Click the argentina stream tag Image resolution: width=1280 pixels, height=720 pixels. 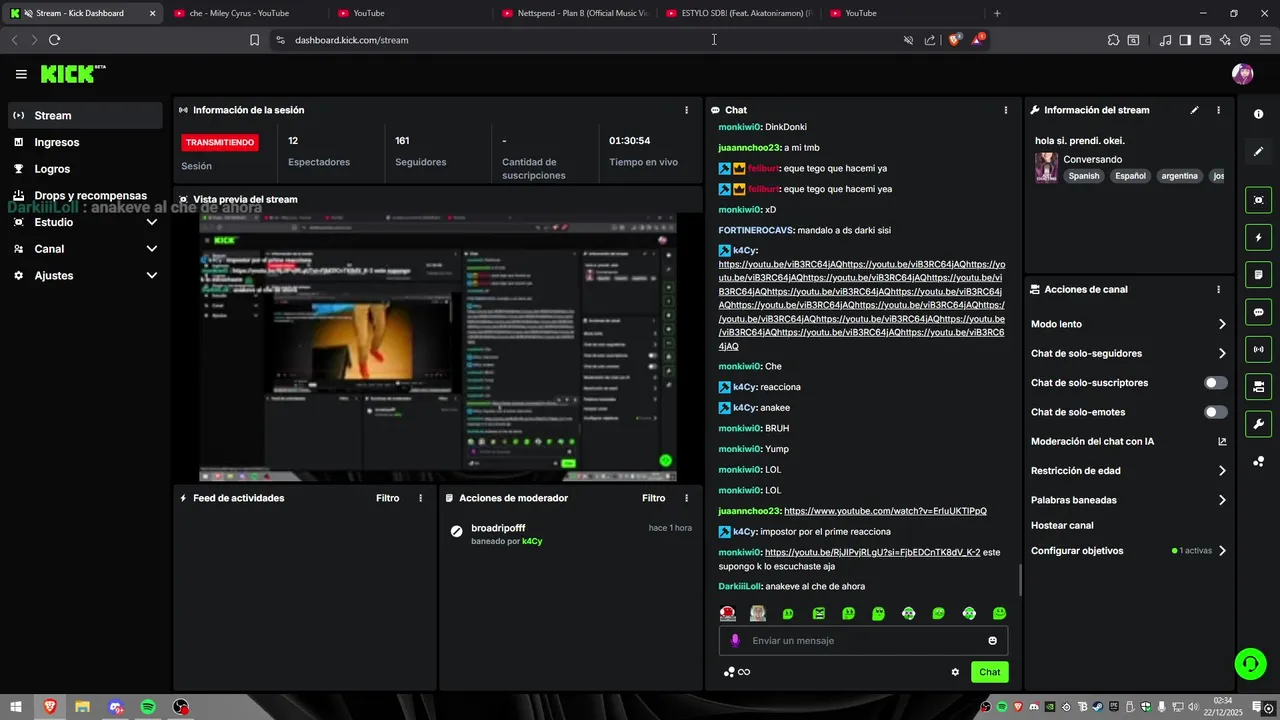click(x=1179, y=176)
